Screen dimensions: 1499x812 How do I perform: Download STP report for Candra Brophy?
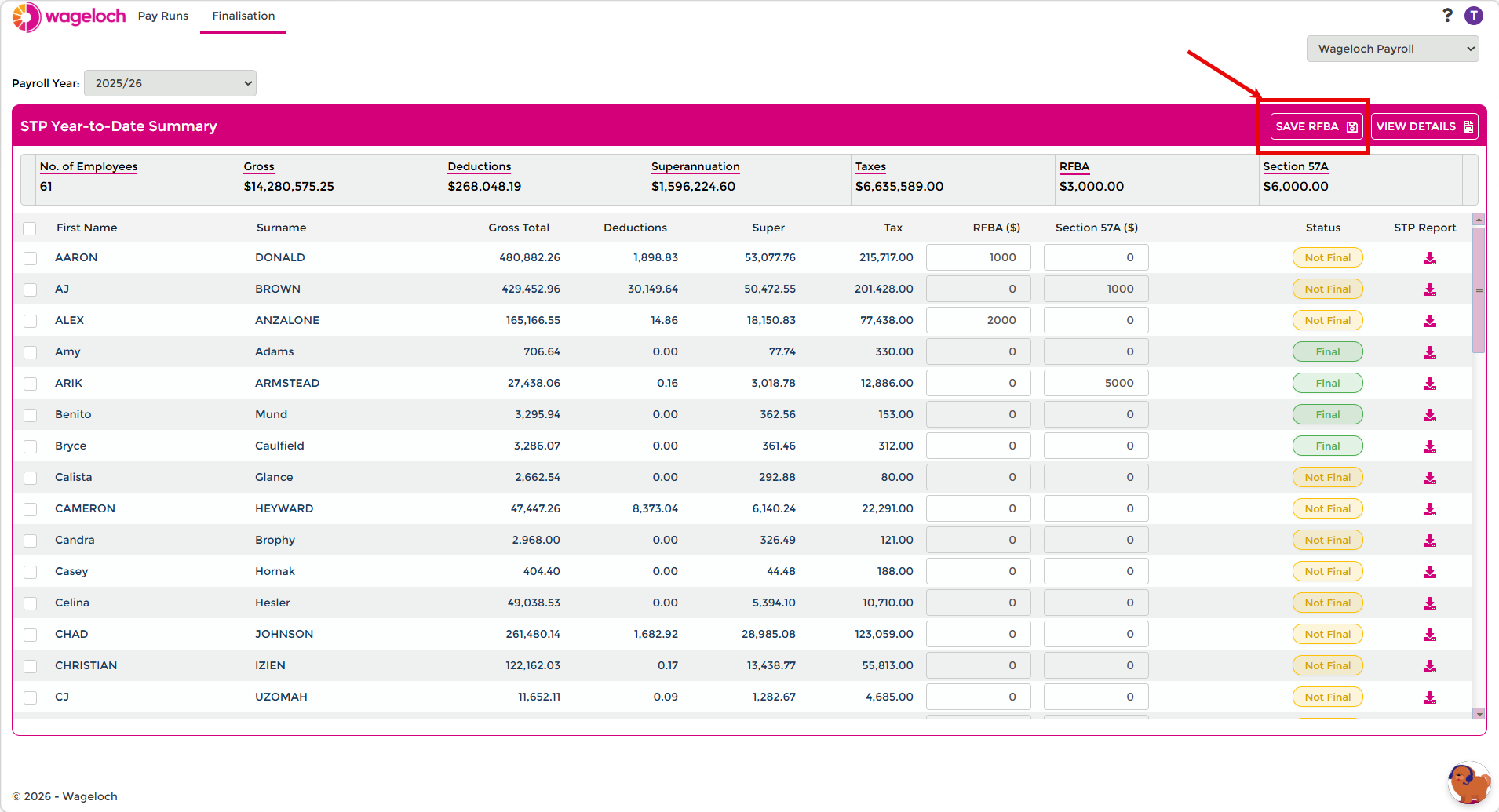pyautogui.click(x=1430, y=541)
